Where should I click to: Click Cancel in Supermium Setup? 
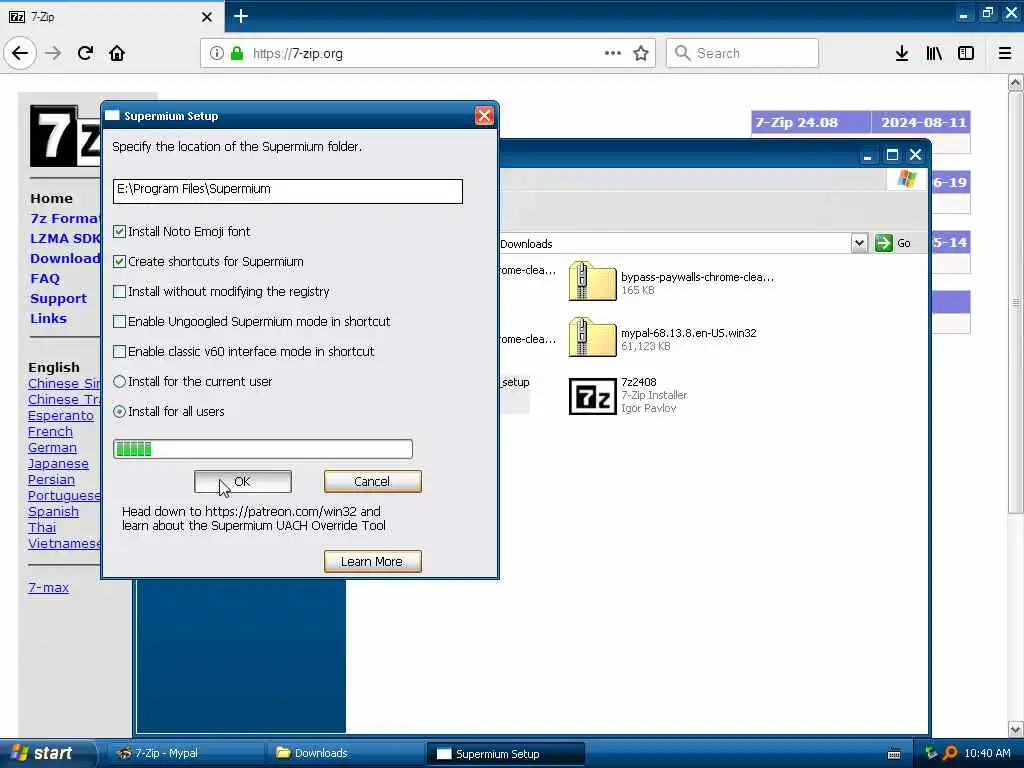372,481
